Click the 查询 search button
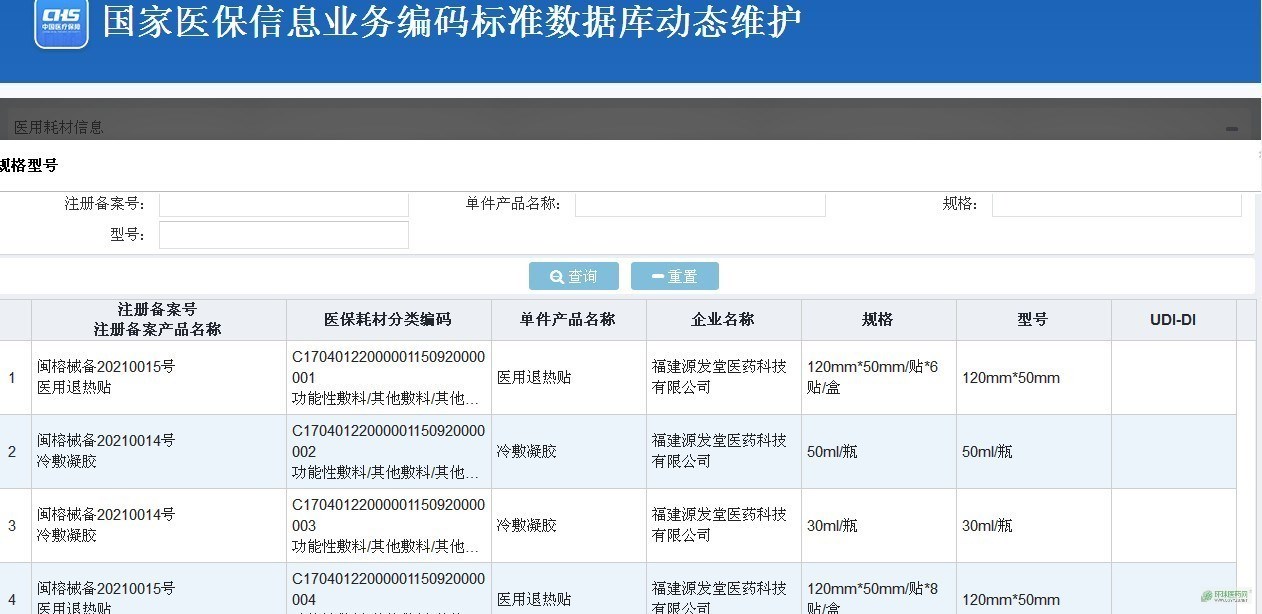Viewport: 1262px width, 614px height. coord(573,276)
